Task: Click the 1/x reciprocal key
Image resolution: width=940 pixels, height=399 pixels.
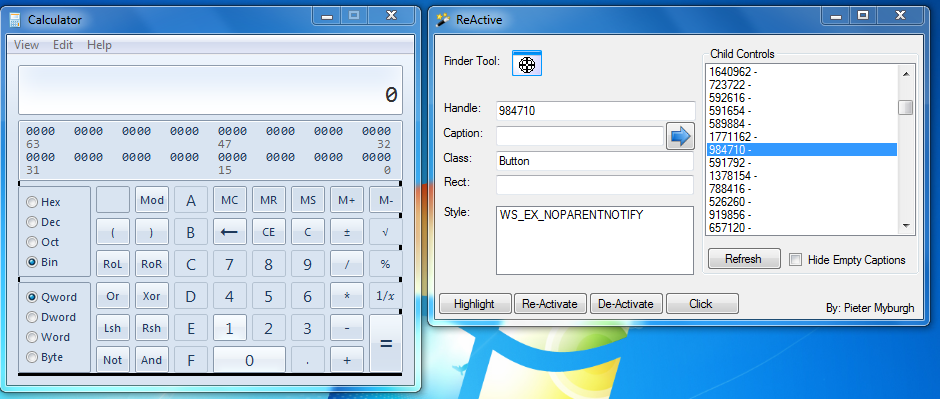Action: click(x=385, y=296)
